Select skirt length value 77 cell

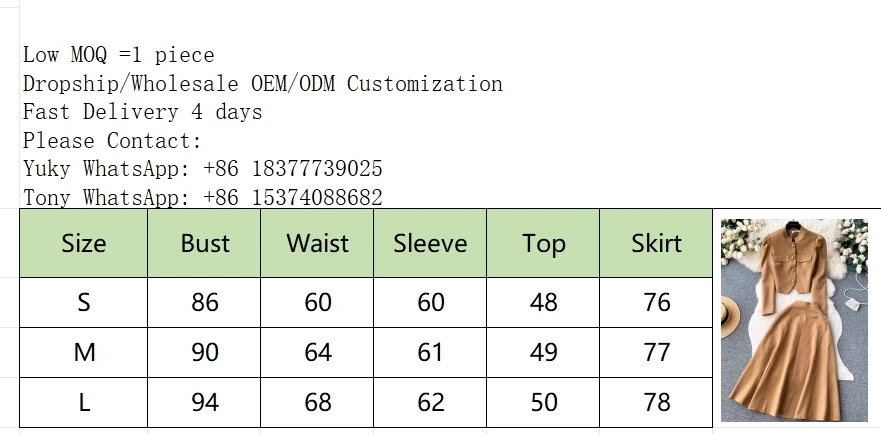pyautogui.click(x=656, y=352)
